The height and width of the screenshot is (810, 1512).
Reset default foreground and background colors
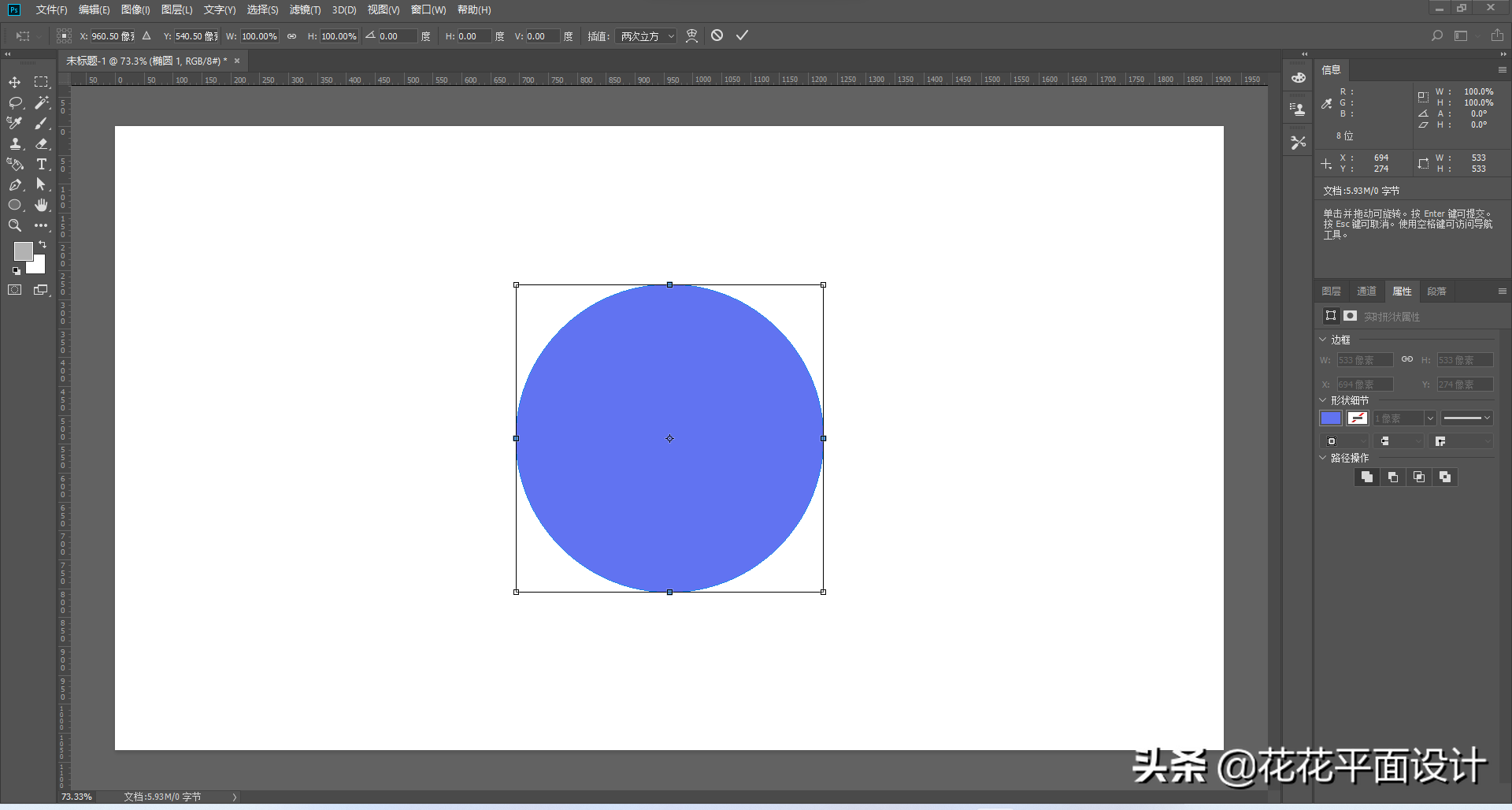(17, 271)
